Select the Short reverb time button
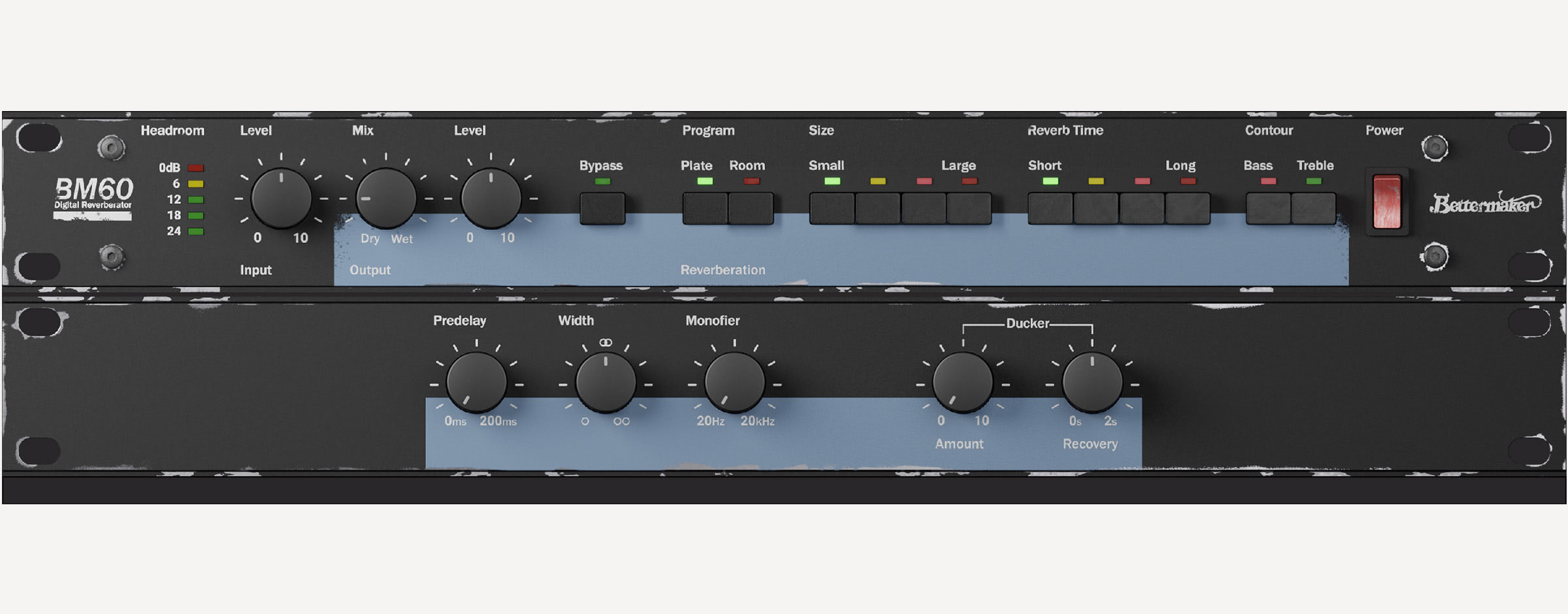Image resolution: width=1568 pixels, height=614 pixels. [1050, 208]
